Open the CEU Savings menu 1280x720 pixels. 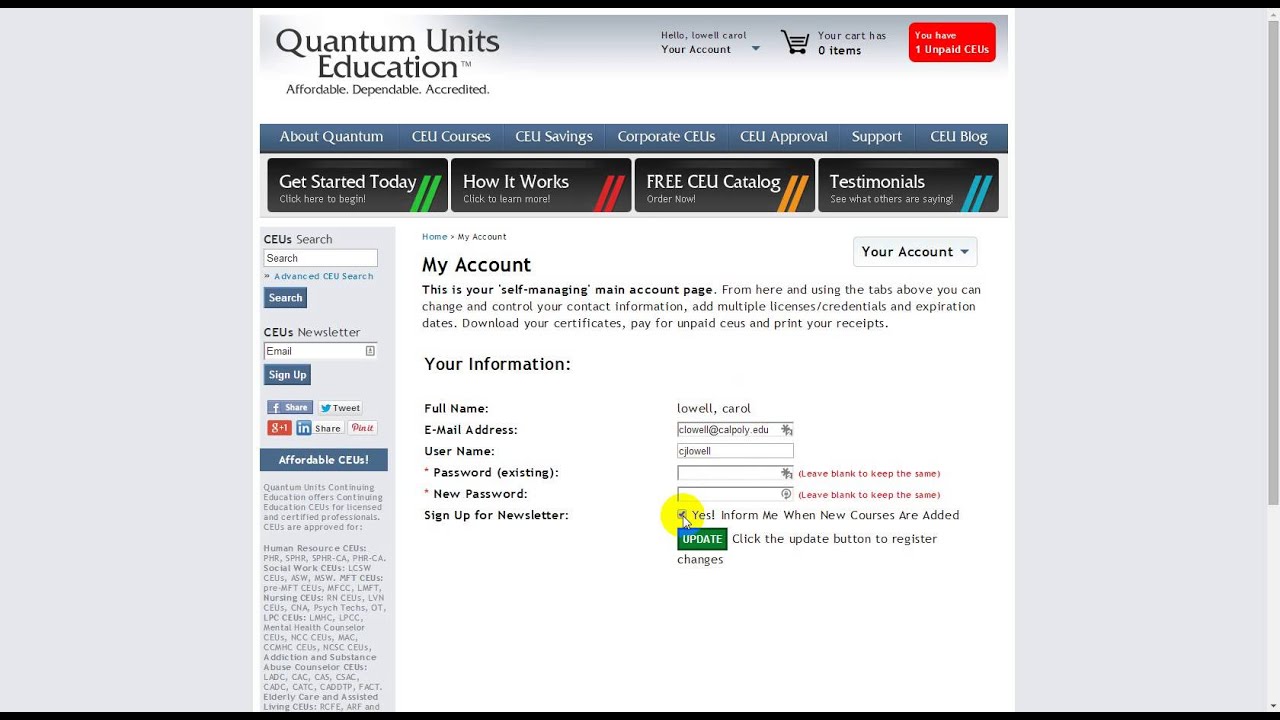[554, 137]
